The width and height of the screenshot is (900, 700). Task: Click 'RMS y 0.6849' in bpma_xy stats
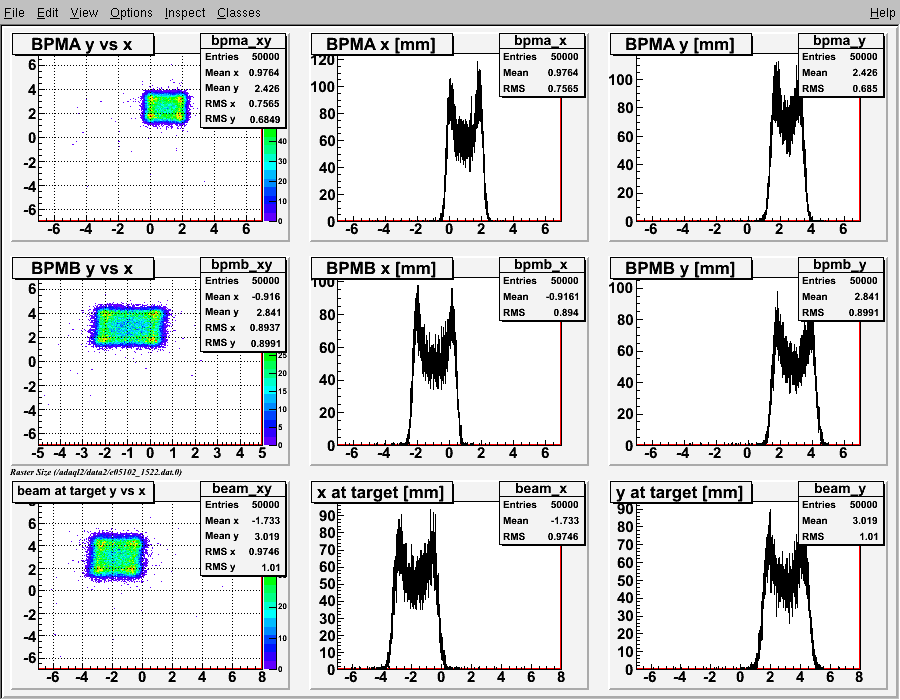pos(242,119)
